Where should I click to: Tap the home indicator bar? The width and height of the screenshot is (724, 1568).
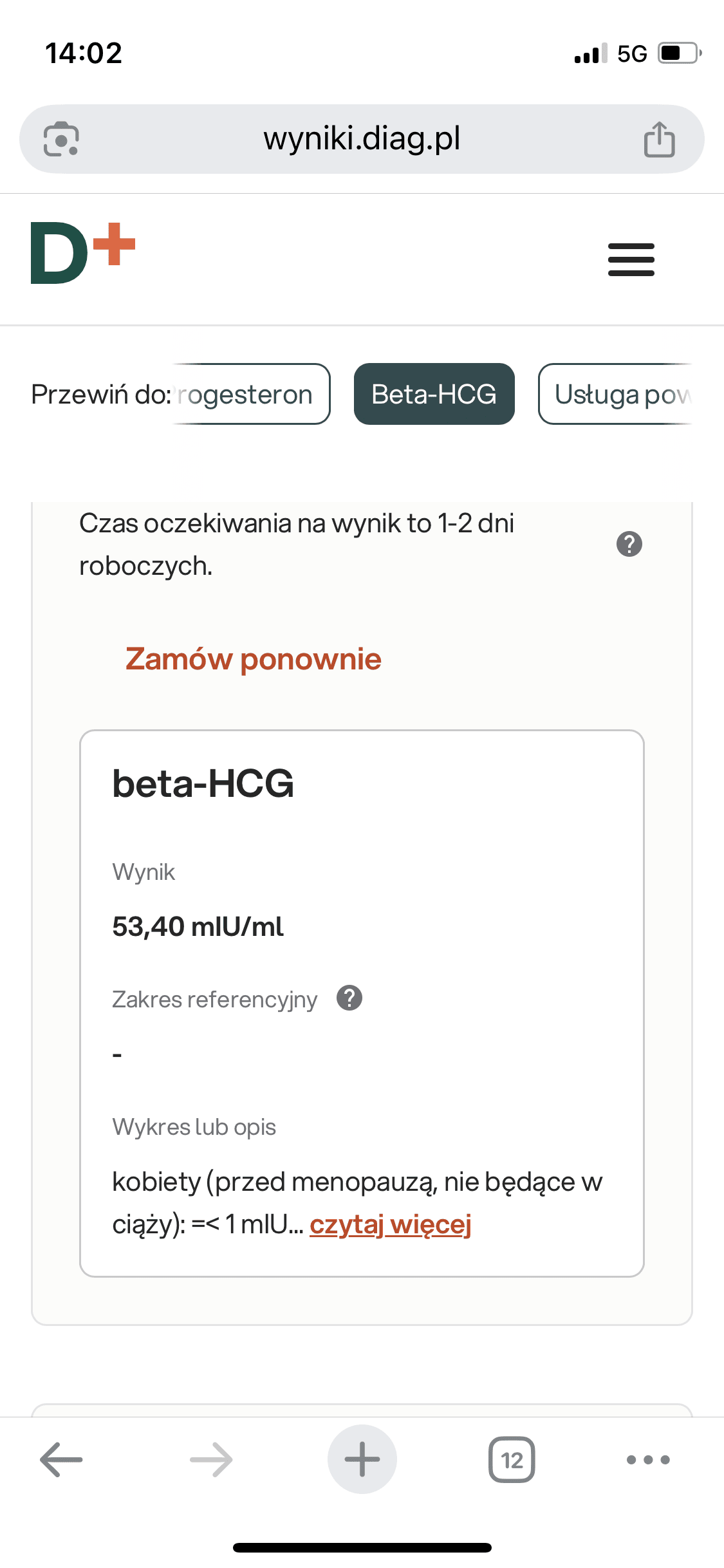pos(362,1547)
